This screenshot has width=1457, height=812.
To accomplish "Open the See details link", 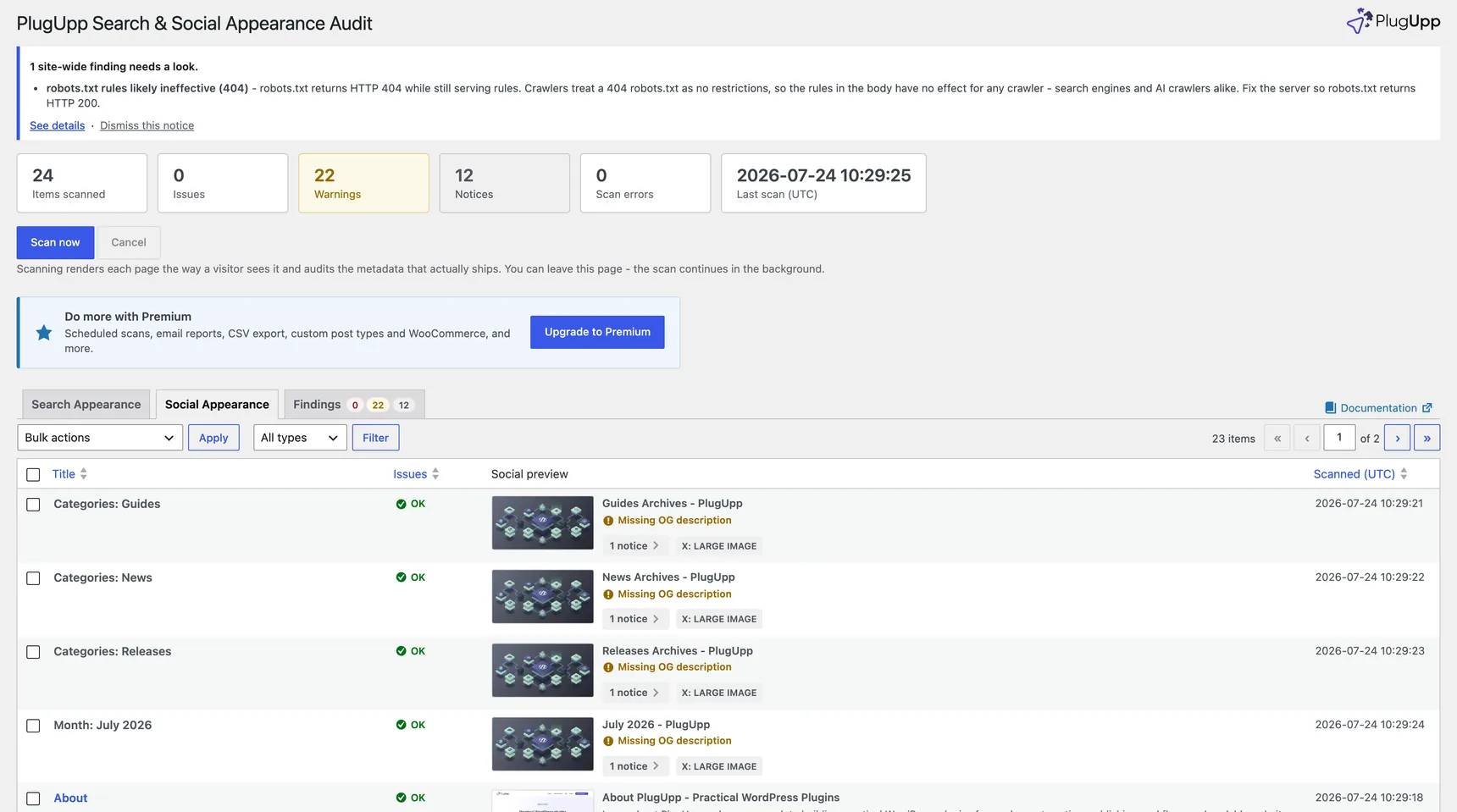I will point(58,125).
